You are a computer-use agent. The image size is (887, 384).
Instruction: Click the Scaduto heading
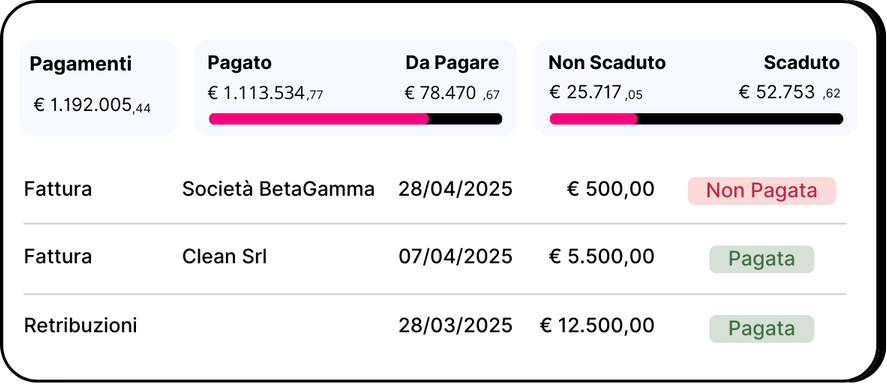click(802, 63)
